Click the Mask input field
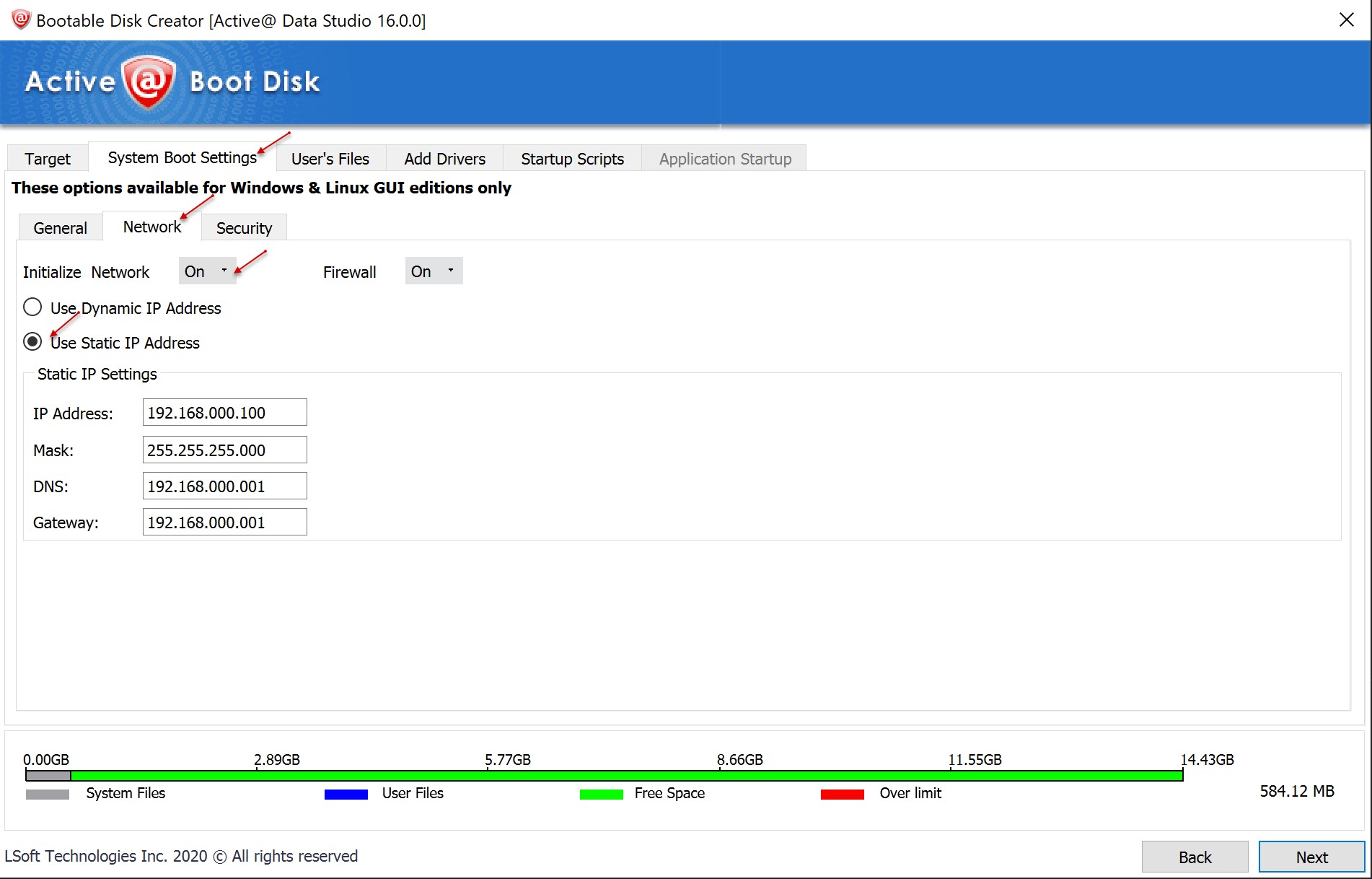 224,450
